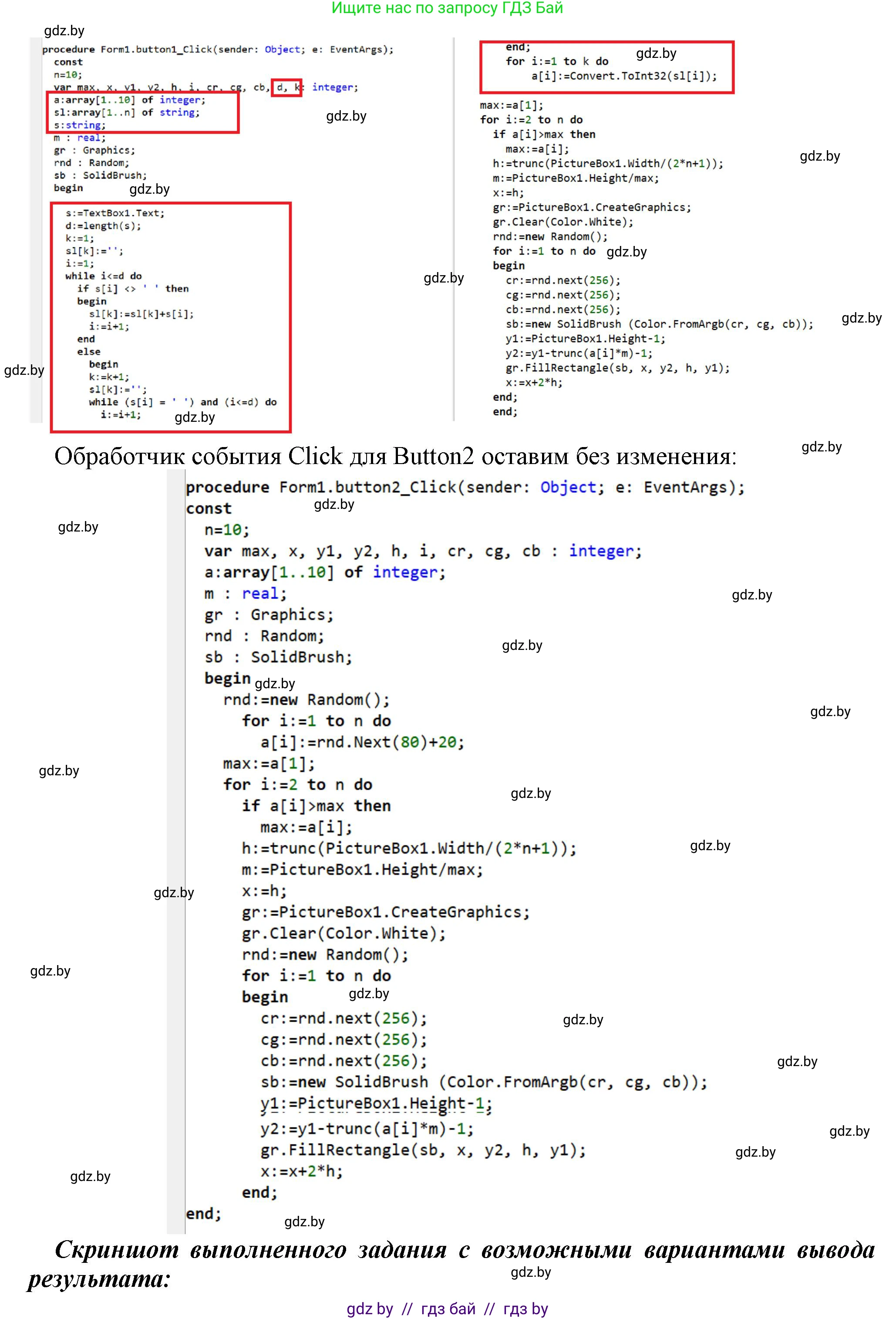Click the 'sl:array[1..n] of string;' declaration
The width and height of the screenshot is (896, 1319).
click(x=127, y=112)
